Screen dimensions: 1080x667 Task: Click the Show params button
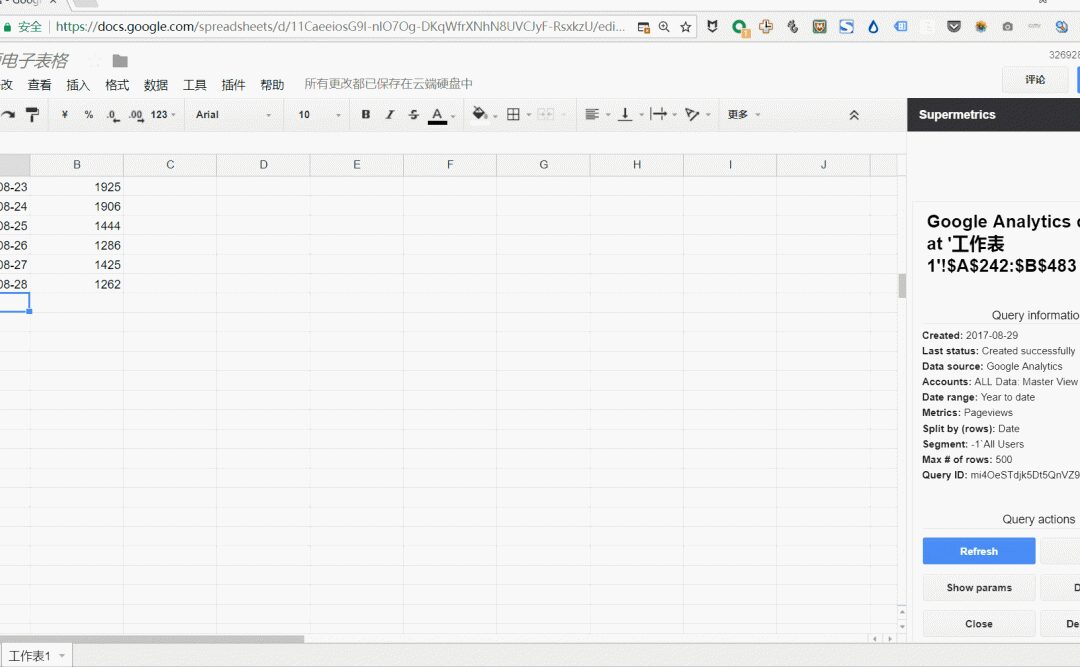click(979, 588)
